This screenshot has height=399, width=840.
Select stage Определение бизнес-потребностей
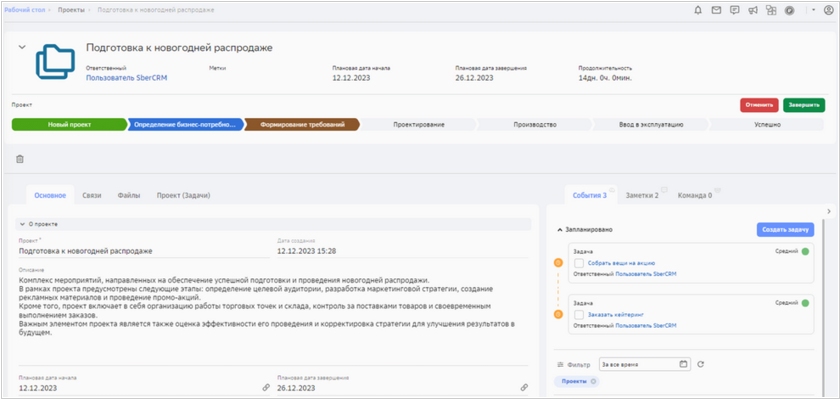coord(185,125)
